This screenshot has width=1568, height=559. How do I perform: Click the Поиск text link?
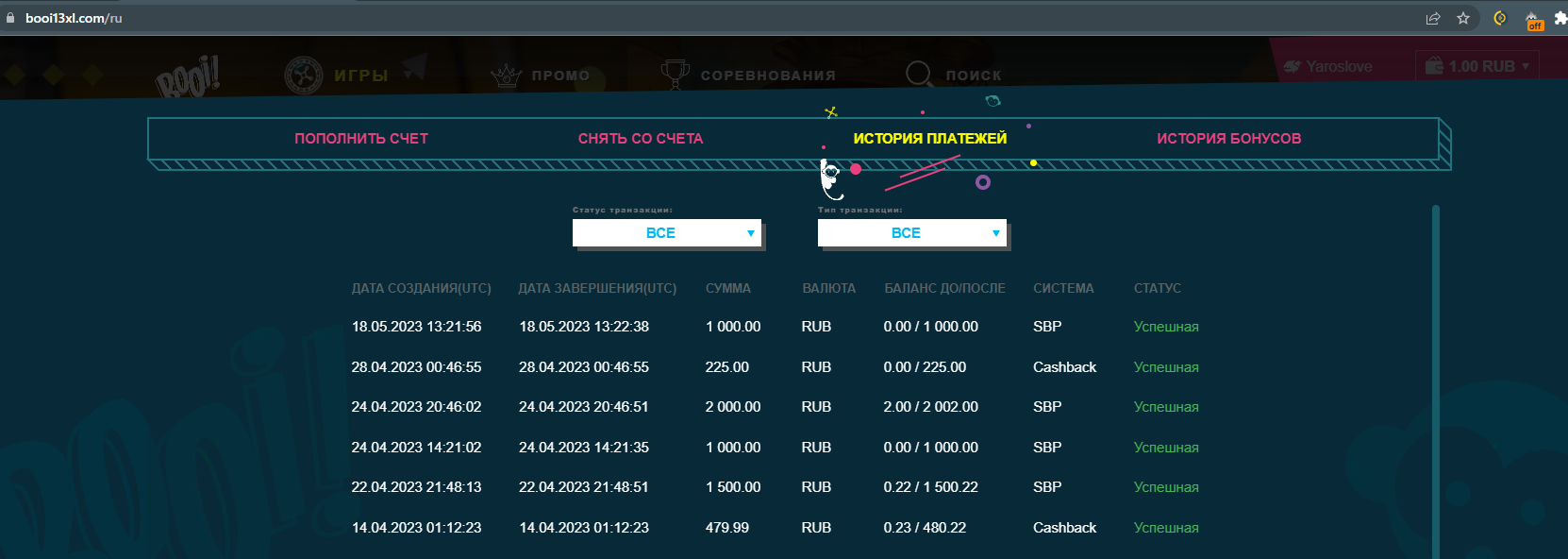pyautogui.click(x=974, y=76)
